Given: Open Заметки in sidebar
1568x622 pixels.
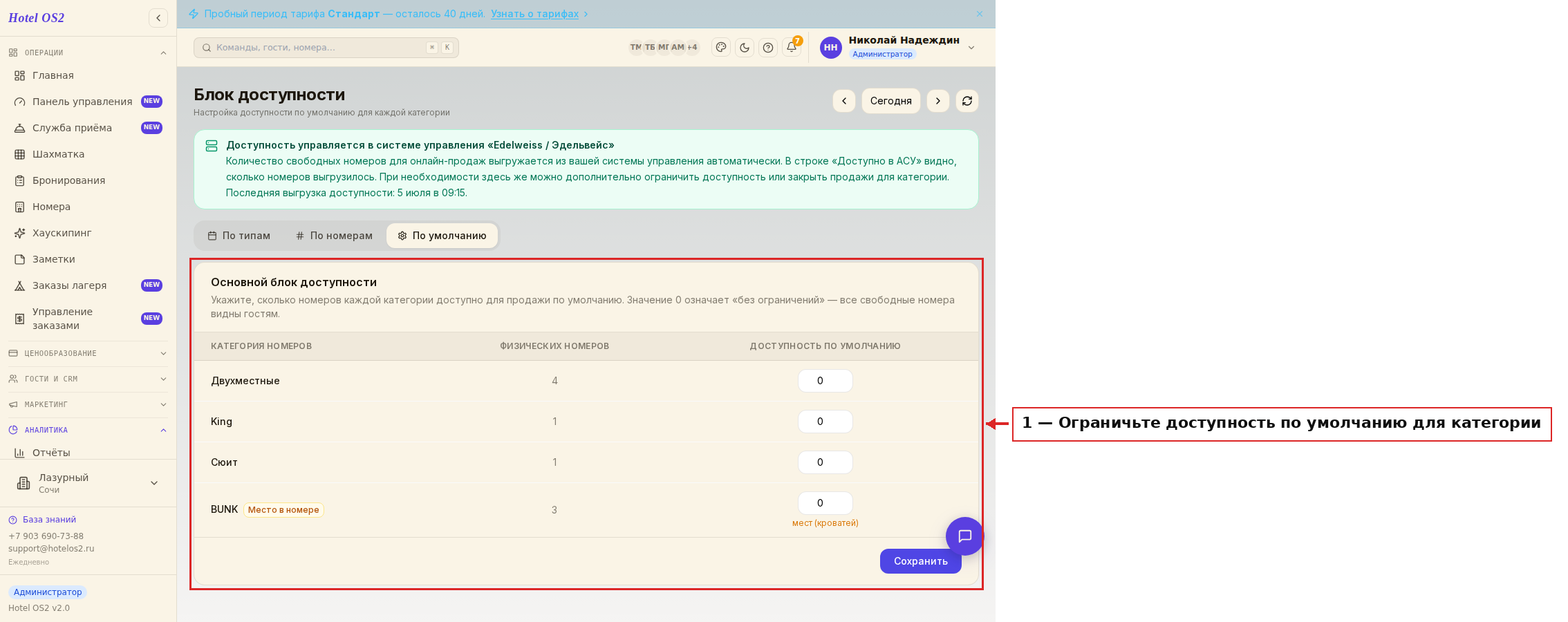Looking at the screenshot, I should pyautogui.click(x=88, y=259).
